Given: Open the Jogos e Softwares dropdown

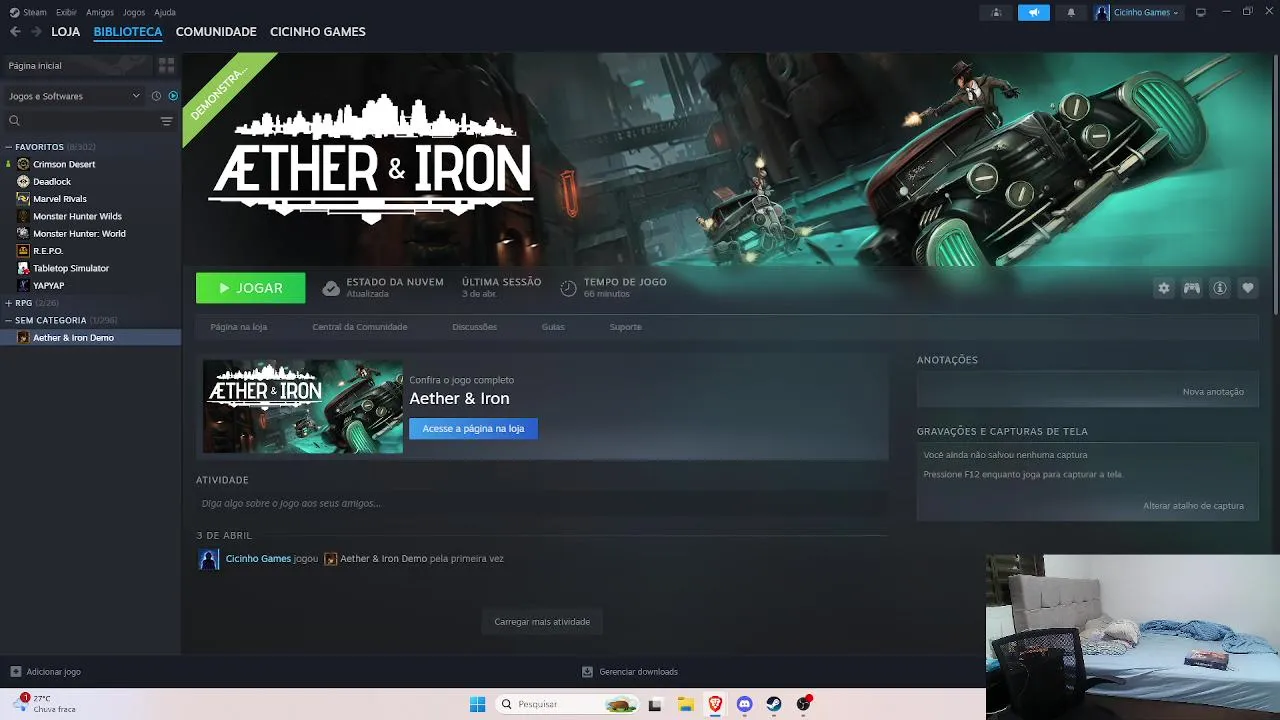Looking at the screenshot, I should point(74,96).
